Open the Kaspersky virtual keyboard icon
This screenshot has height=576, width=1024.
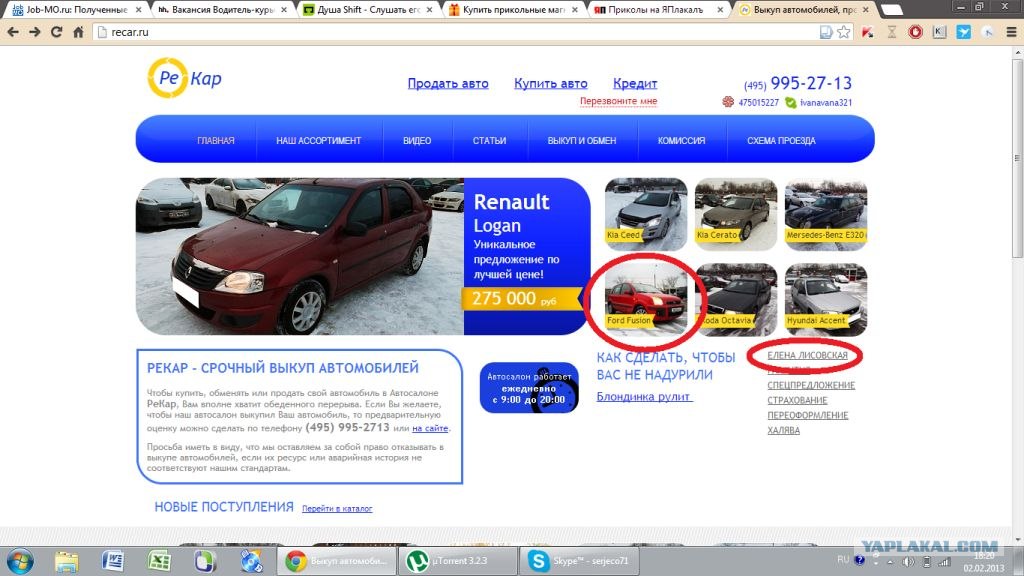point(939,31)
